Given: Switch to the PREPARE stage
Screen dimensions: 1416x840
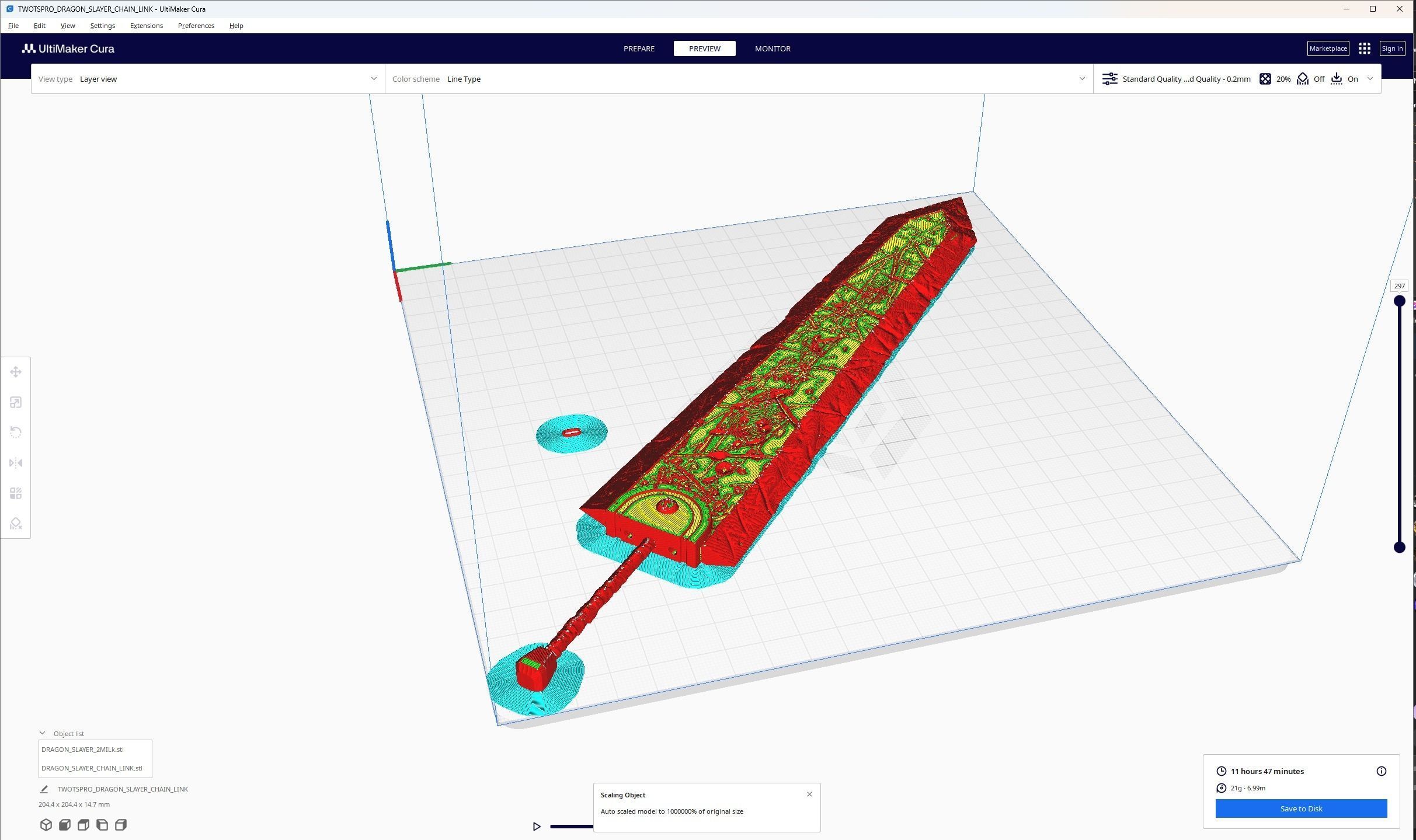Looking at the screenshot, I should tap(639, 48).
